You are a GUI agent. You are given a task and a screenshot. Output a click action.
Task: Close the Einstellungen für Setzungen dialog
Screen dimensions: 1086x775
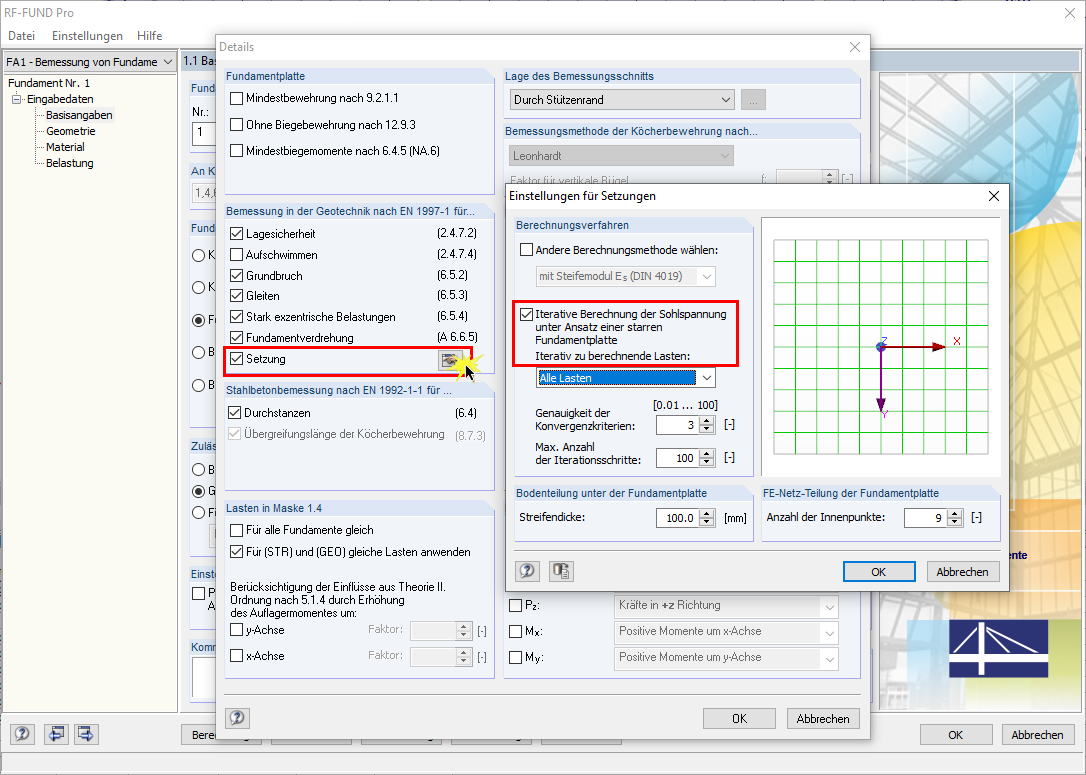[x=994, y=196]
